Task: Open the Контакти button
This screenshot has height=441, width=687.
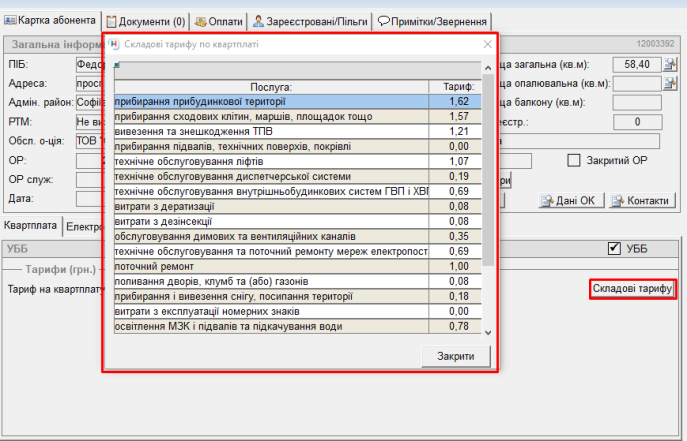Action: click(x=640, y=200)
